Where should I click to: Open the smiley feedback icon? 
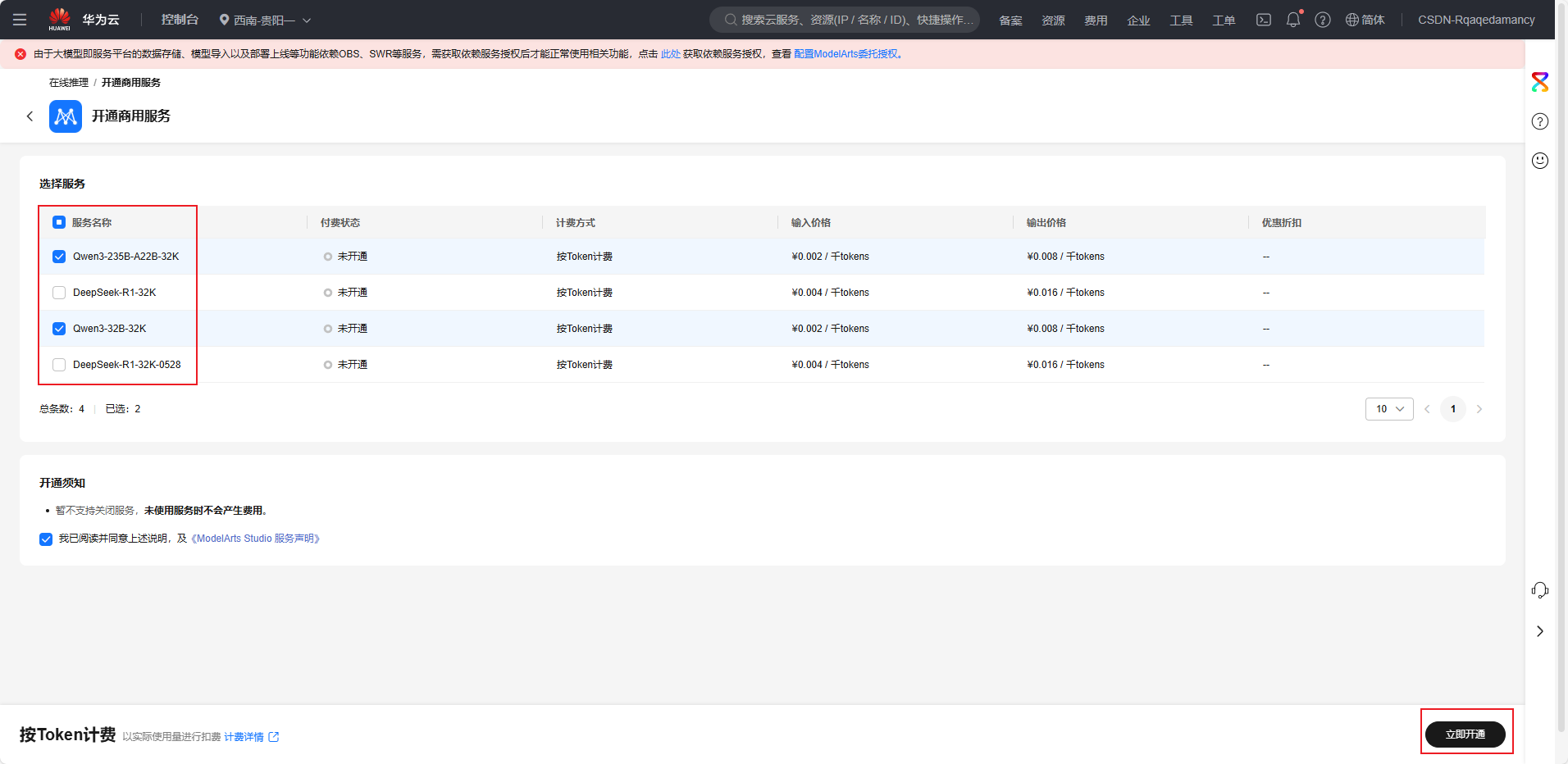point(1540,161)
